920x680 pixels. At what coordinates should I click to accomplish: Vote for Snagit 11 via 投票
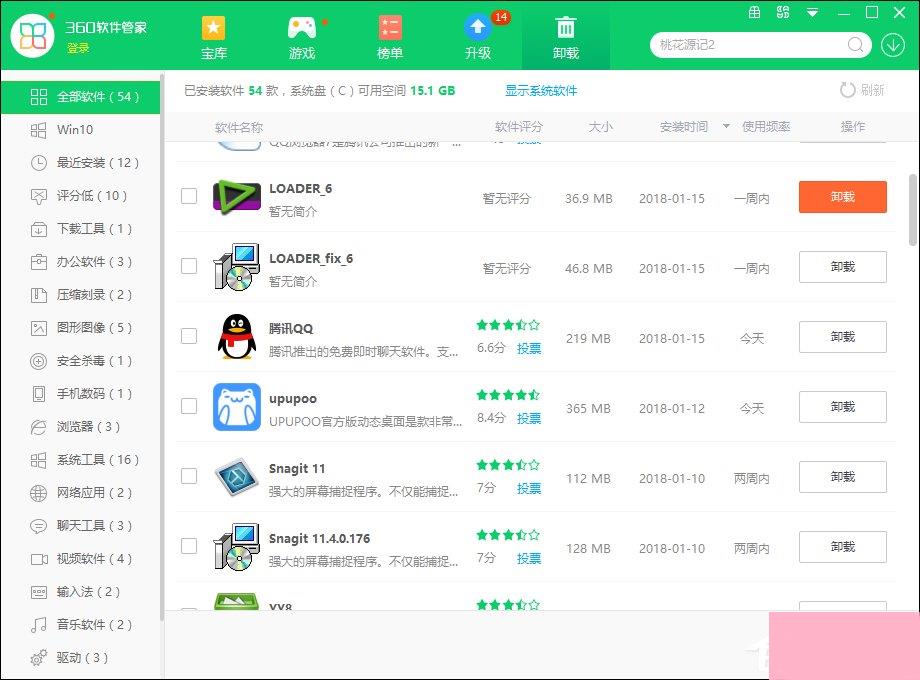[x=529, y=488]
